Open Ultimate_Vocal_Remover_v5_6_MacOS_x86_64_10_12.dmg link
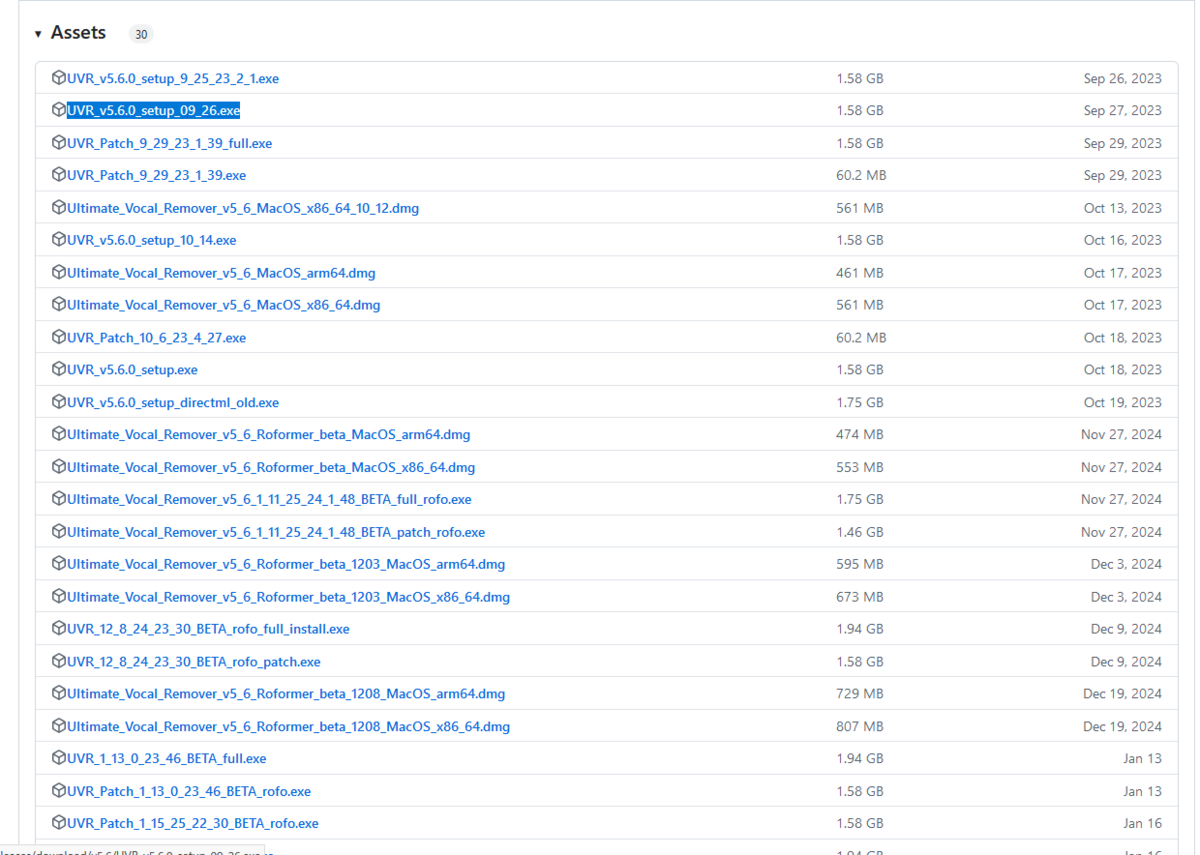The width and height of the screenshot is (1200, 855). click(x=243, y=208)
